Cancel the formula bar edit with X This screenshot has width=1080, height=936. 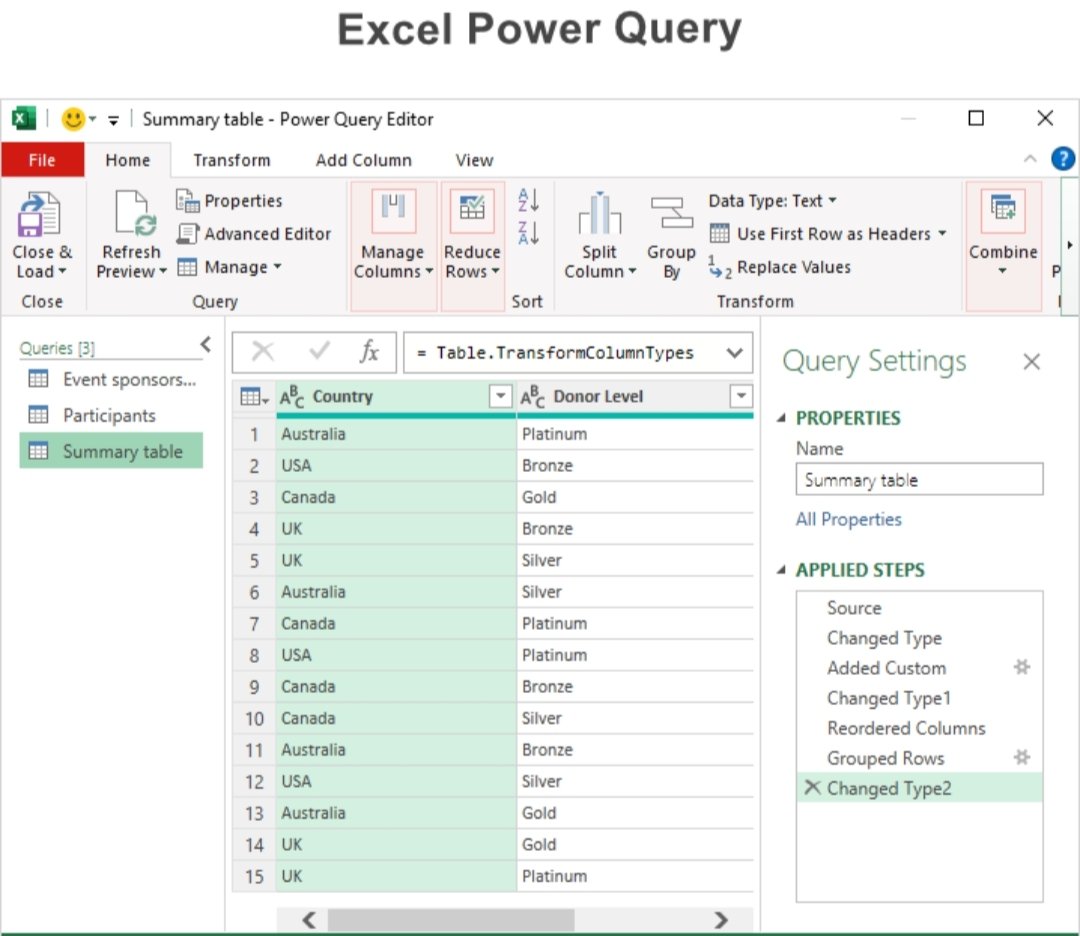click(262, 352)
